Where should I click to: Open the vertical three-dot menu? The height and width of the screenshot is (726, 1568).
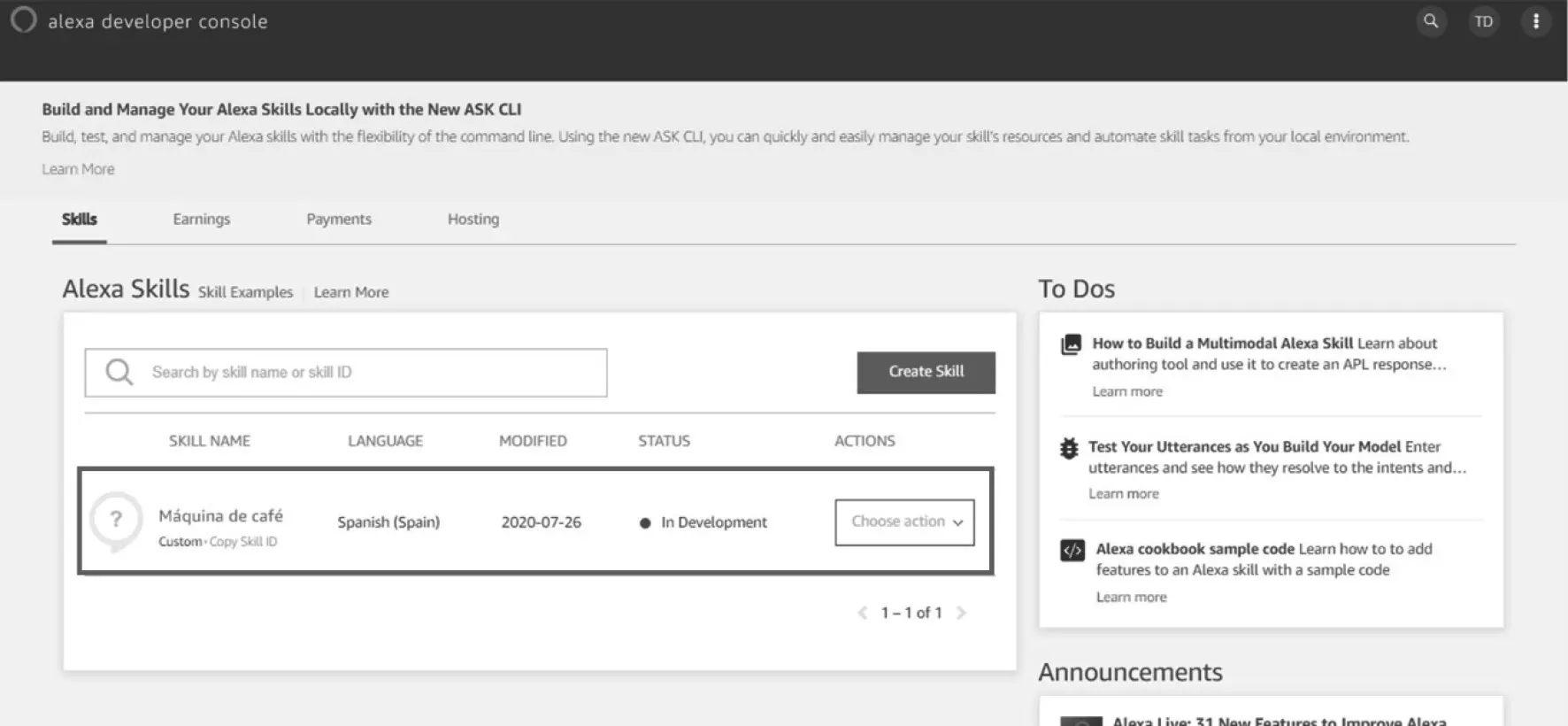1536,21
